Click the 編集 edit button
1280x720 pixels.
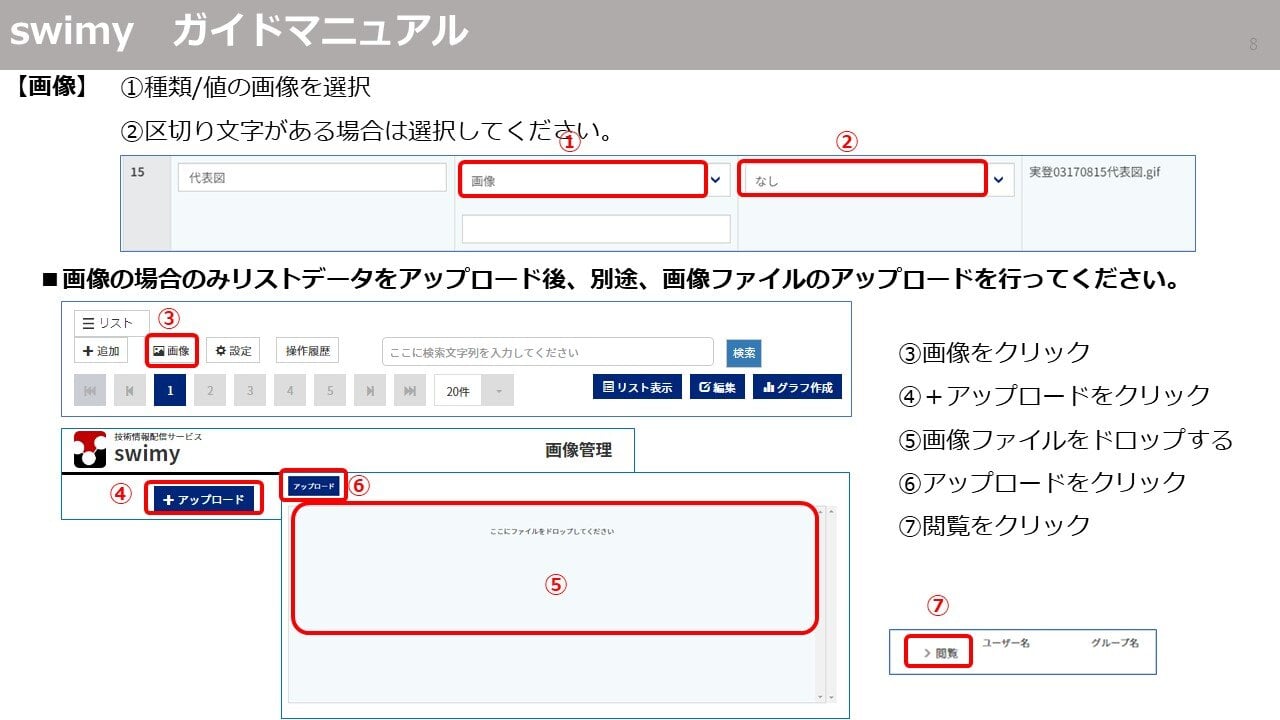[x=717, y=387]
